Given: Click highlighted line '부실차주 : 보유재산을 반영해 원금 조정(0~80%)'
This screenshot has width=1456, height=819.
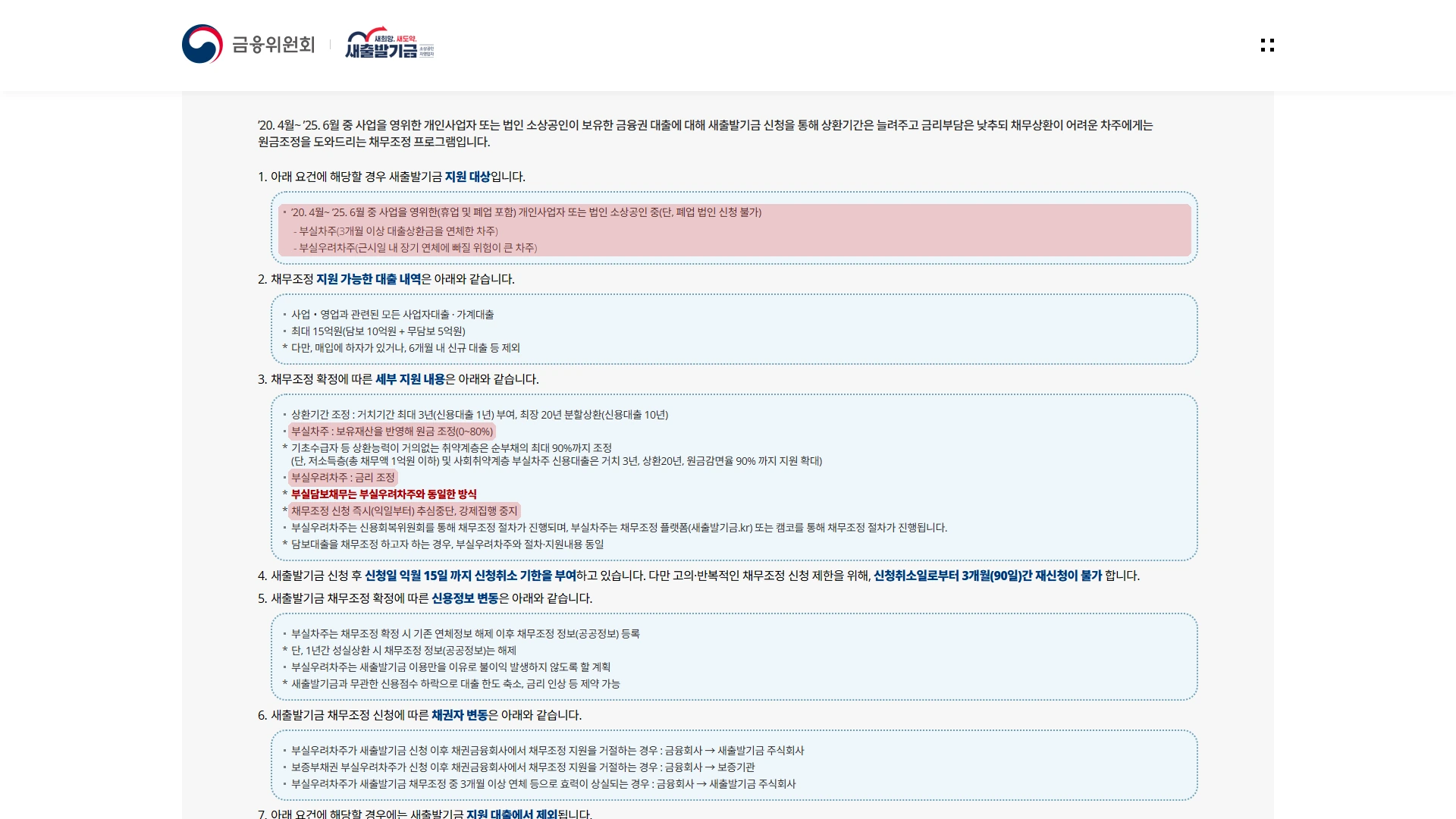Looking at the screenshot, I should [x=392, y=431].
